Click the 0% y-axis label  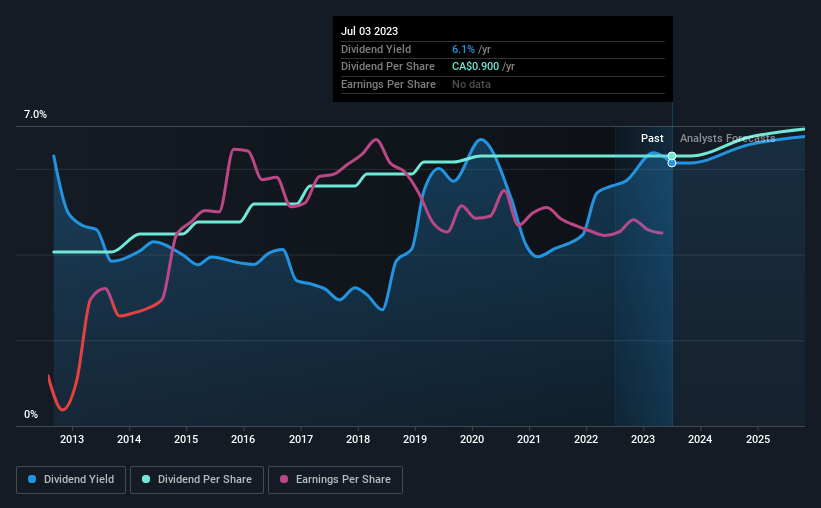tap(31, 414)
